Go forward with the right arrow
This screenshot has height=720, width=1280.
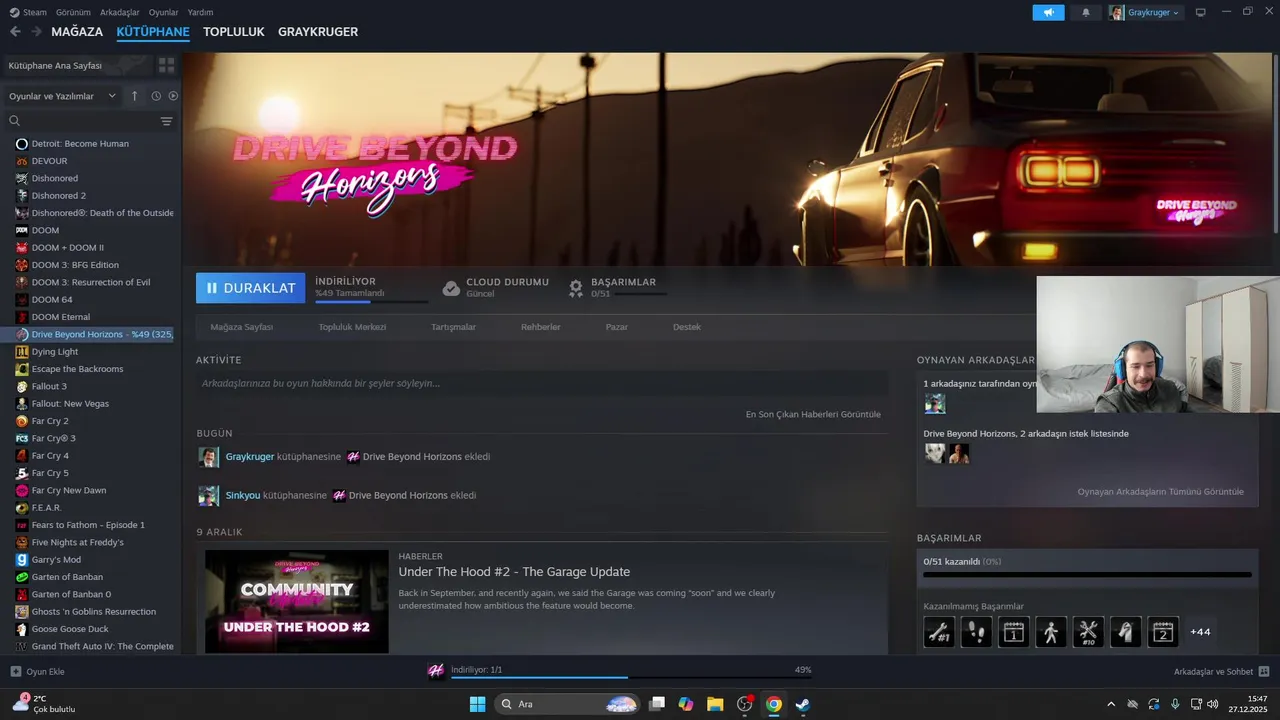(x=36, y=32)
